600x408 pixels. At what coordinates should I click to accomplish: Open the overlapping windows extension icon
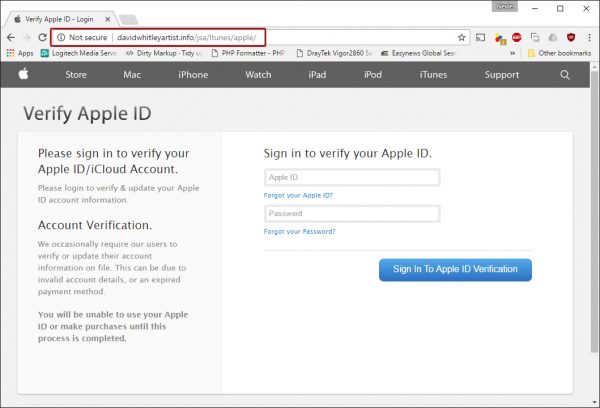[x=535, y=38]
